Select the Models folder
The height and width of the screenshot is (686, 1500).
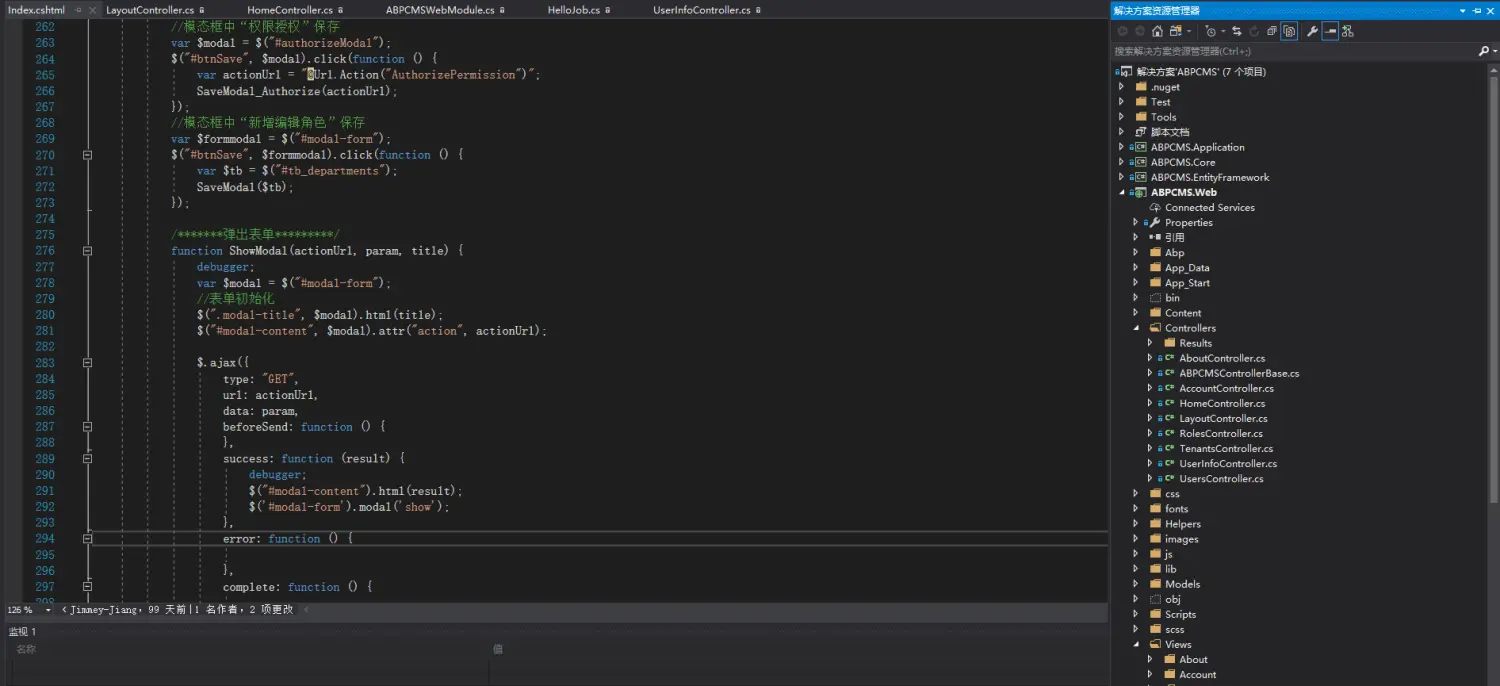pos(1182,584)
